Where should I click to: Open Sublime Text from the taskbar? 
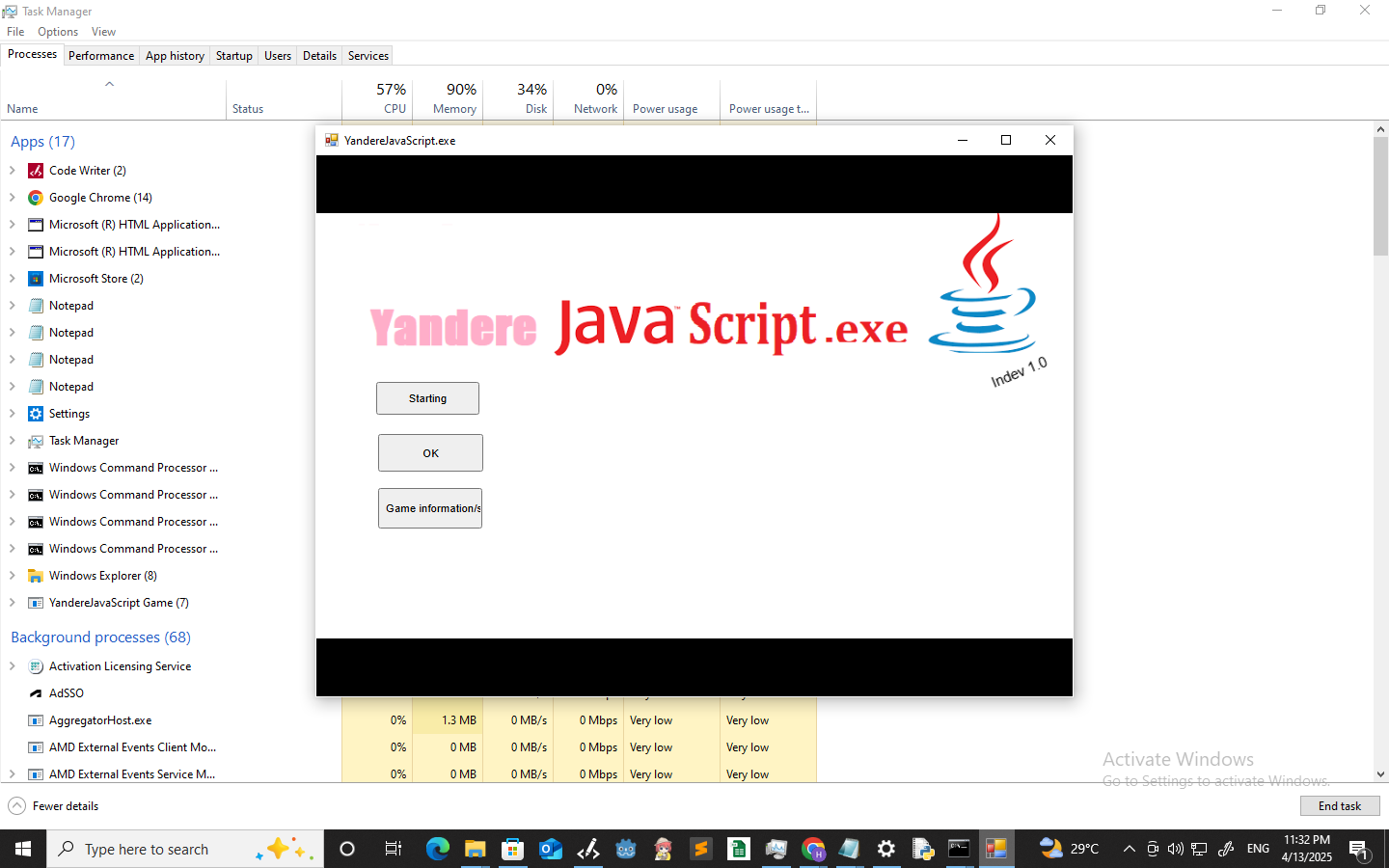[700, 849]
